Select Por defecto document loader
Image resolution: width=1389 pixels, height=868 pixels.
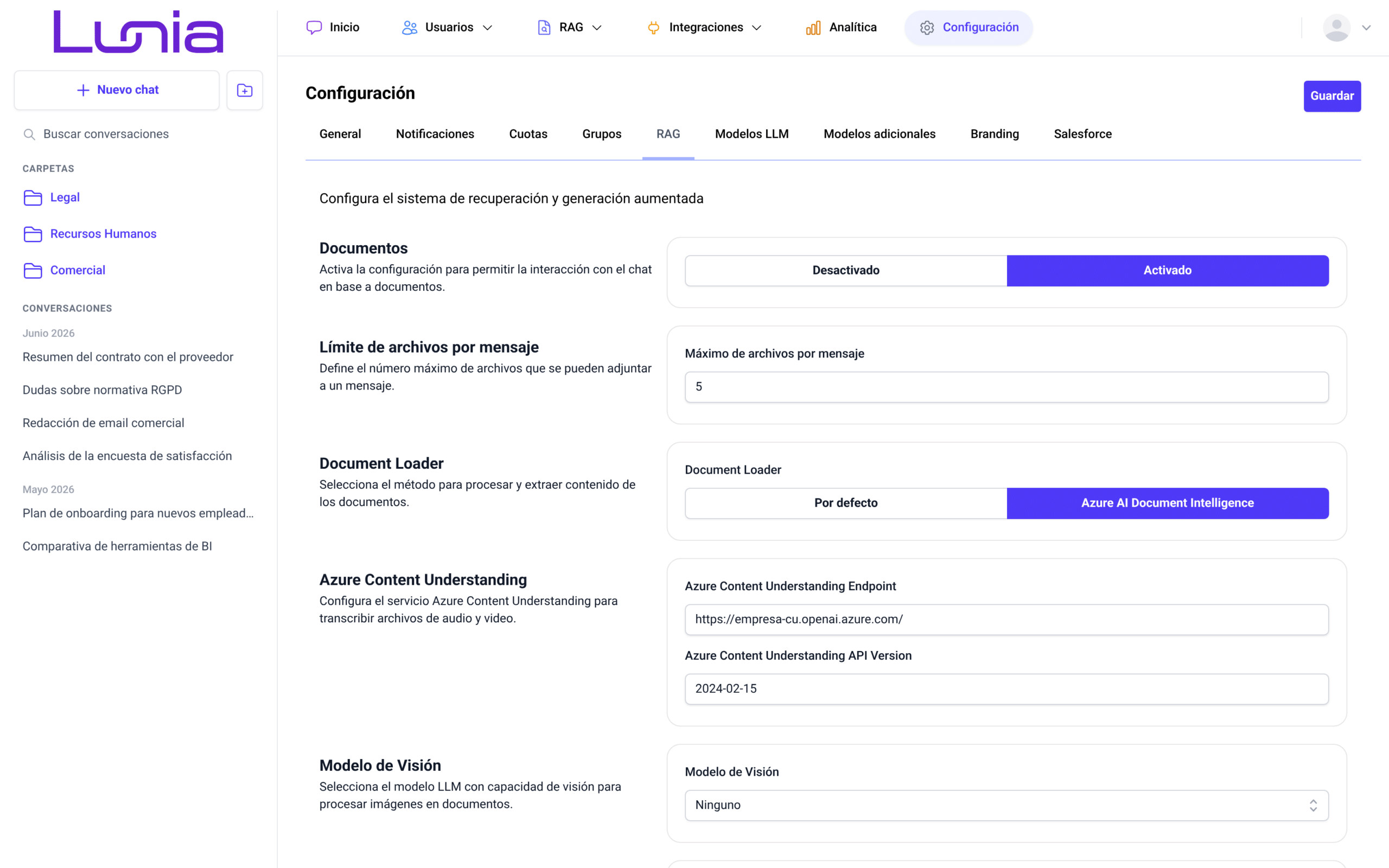(845, 503)
